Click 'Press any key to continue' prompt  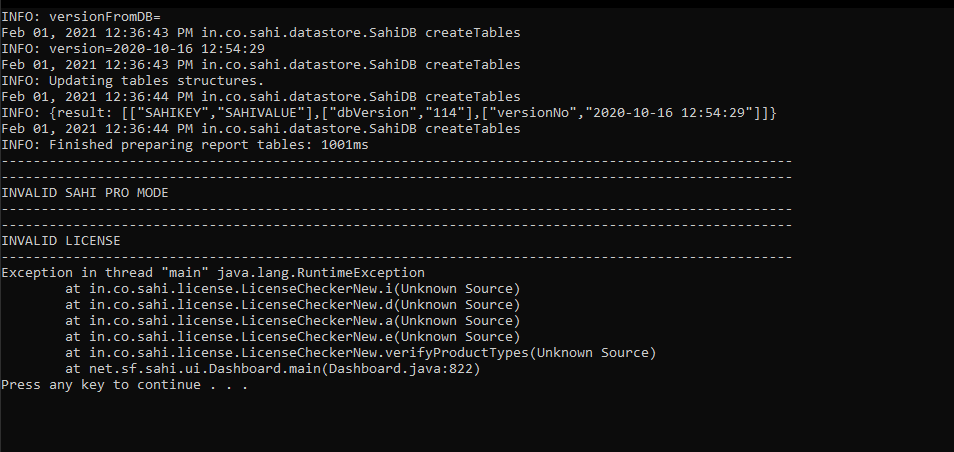coord(101,385)
